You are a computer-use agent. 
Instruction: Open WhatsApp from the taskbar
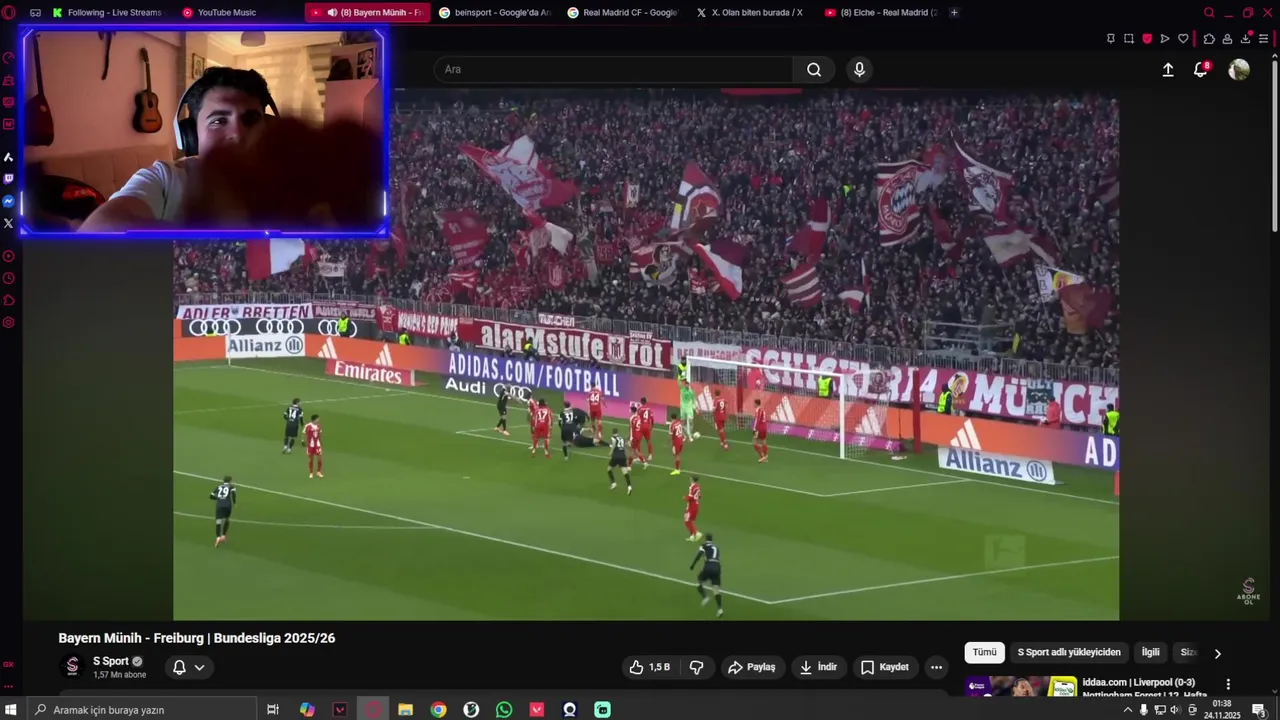coord(504,710)
